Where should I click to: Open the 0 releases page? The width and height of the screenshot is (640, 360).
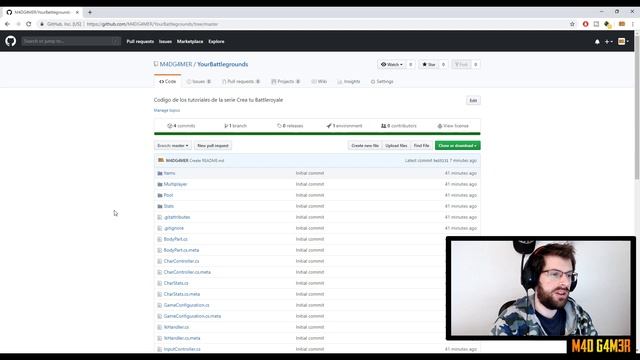(290, 126)
